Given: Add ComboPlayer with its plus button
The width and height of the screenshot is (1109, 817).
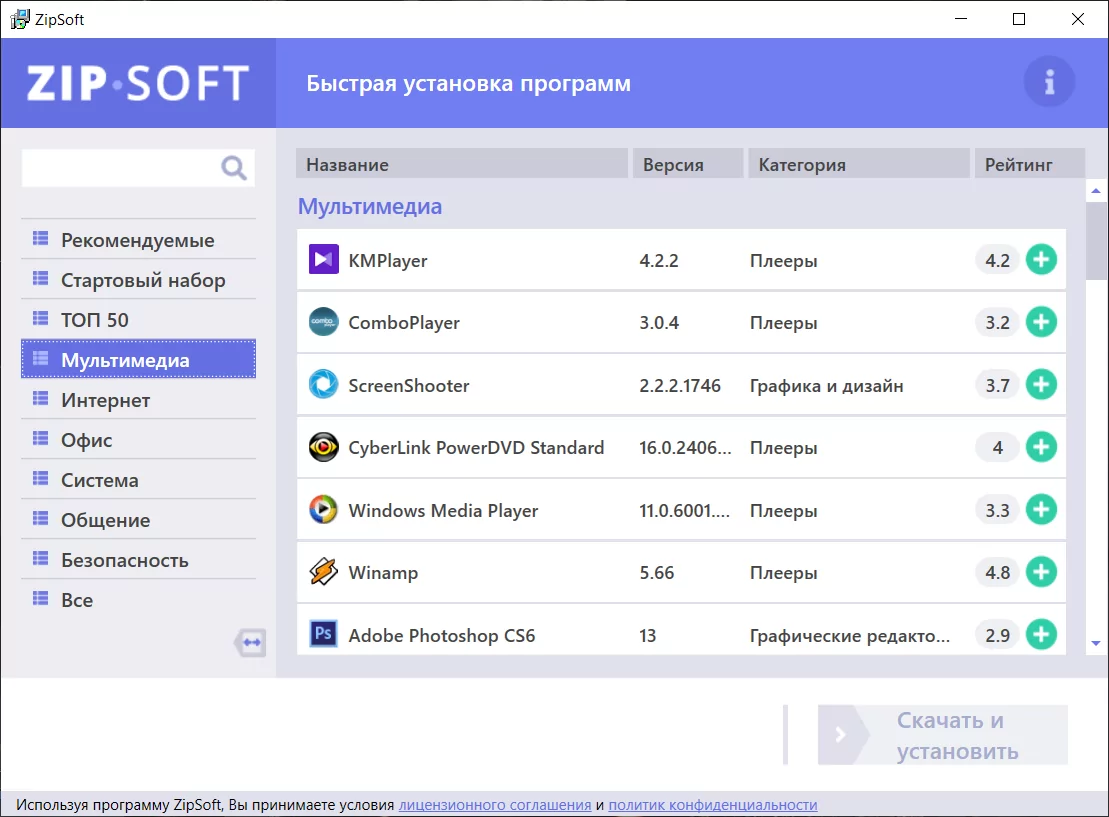Looking at the screenshot, I should coord(1041,322).
